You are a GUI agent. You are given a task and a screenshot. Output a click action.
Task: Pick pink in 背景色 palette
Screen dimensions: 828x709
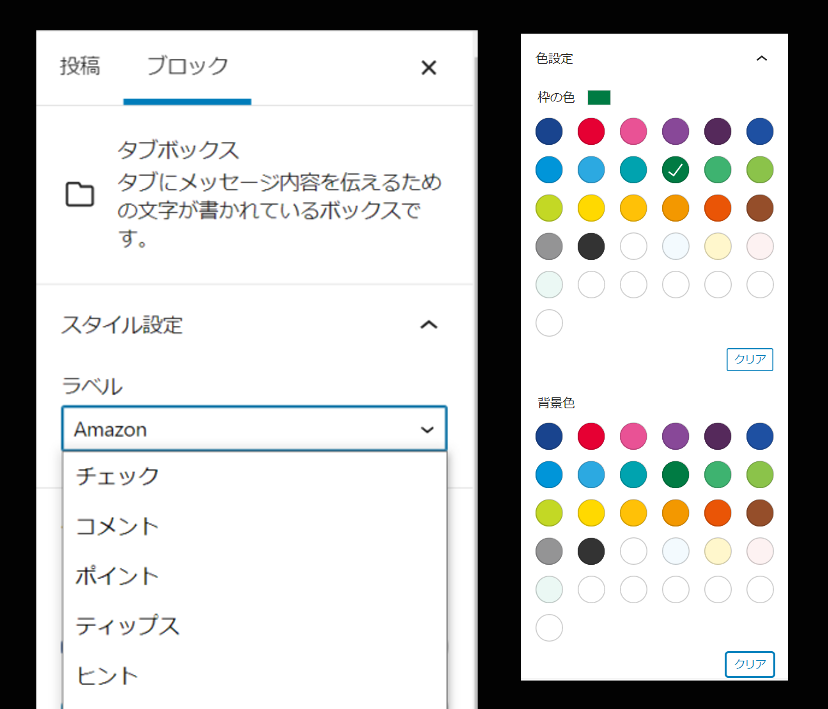(x=633, y=437)
